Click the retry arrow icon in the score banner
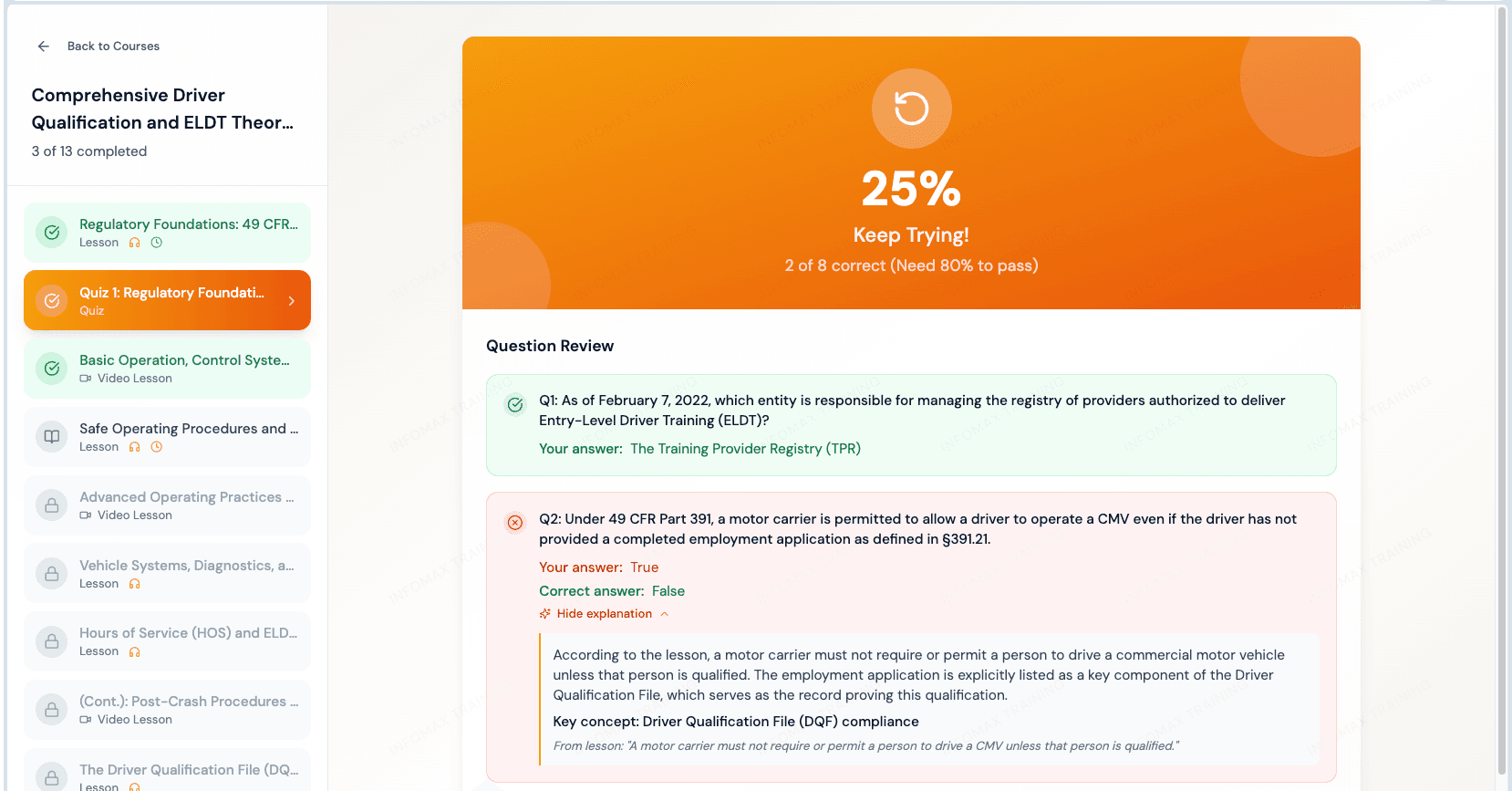 [x=911, y=108]
